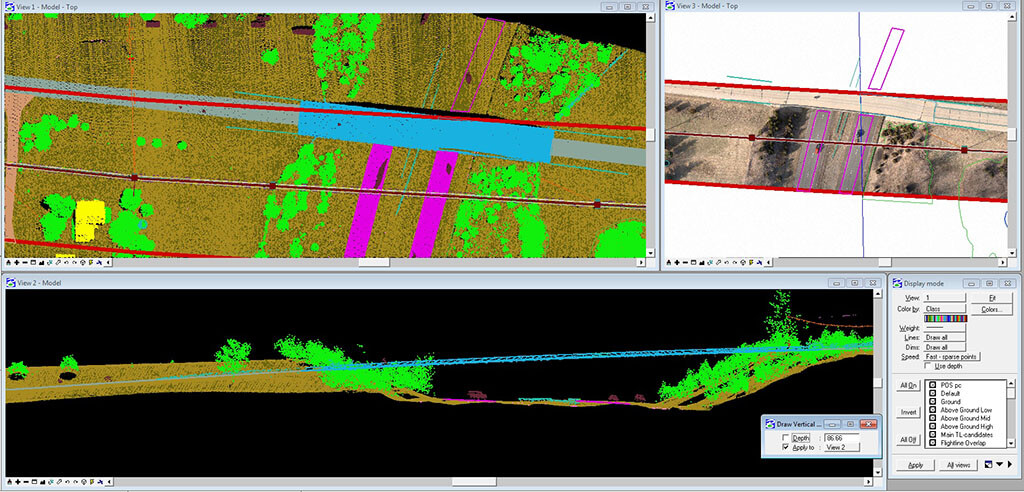Uncheck the Apply to checkbox
The height and width of the screenshot is (492, 1024).
(x=783, y=447)
